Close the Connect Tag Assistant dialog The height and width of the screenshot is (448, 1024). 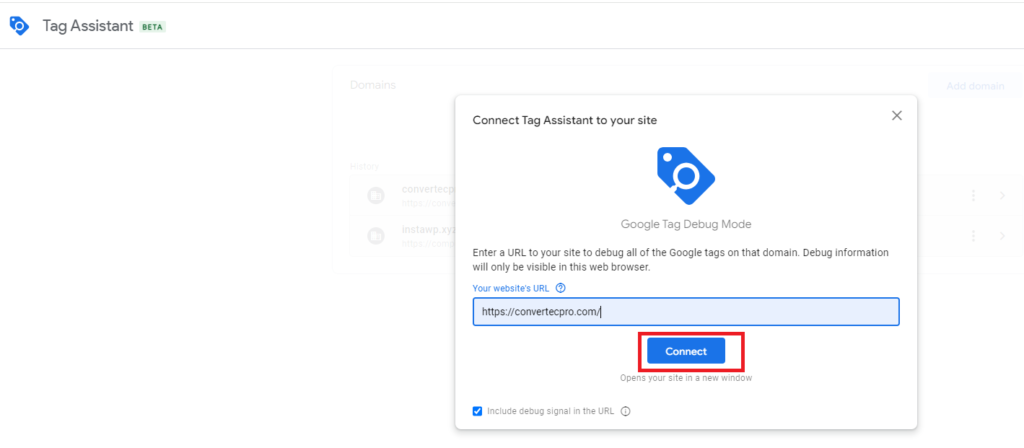[x=897, y=116]
